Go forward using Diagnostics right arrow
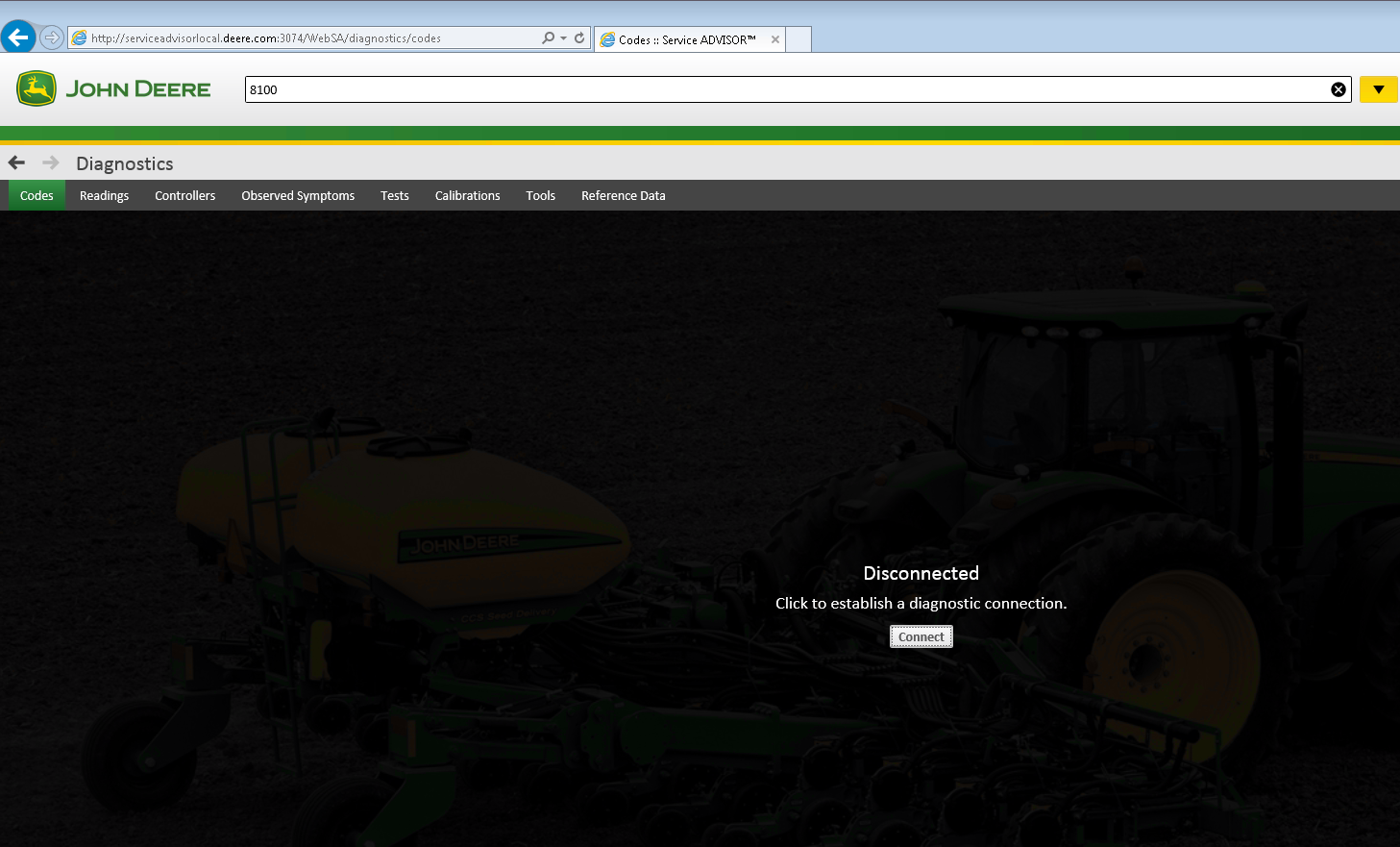 (x=51, y=162)
